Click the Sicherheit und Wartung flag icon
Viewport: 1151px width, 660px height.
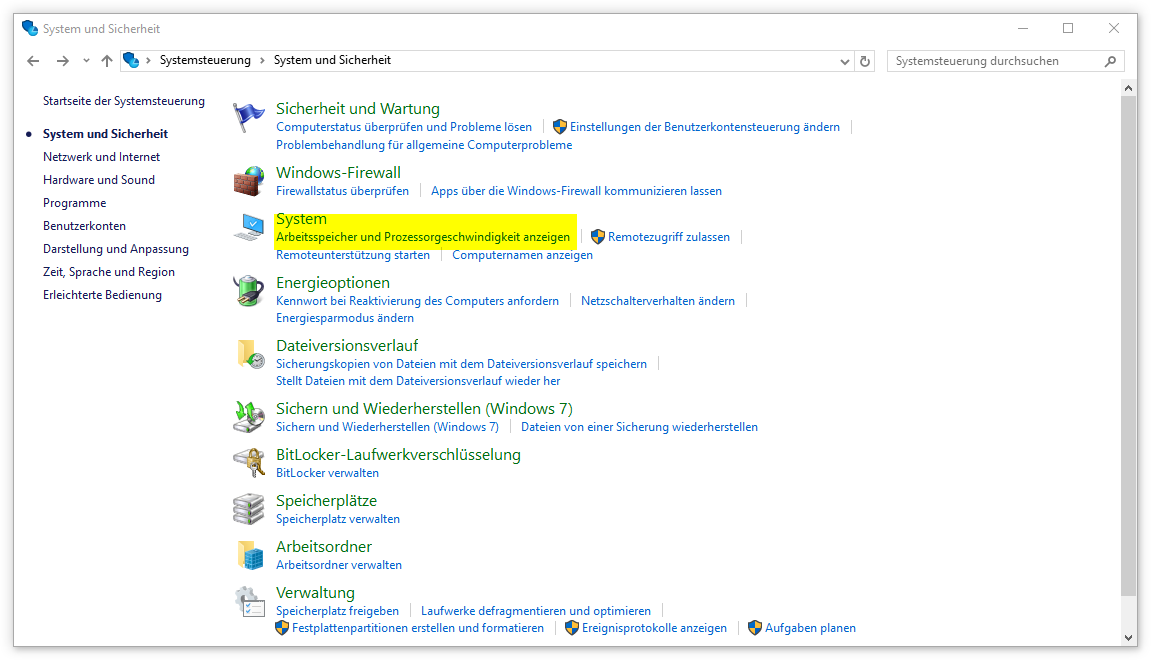249,117
